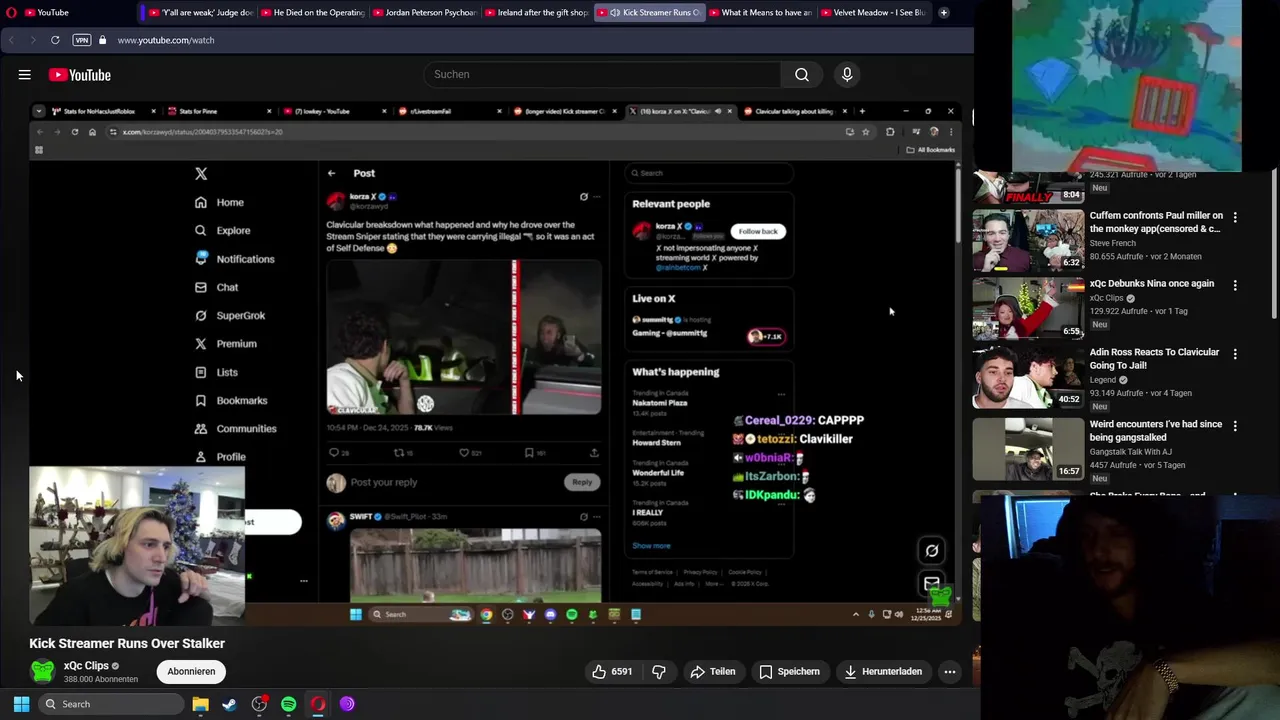
Task: Open Steam from the taskbar
Action: 229,704
